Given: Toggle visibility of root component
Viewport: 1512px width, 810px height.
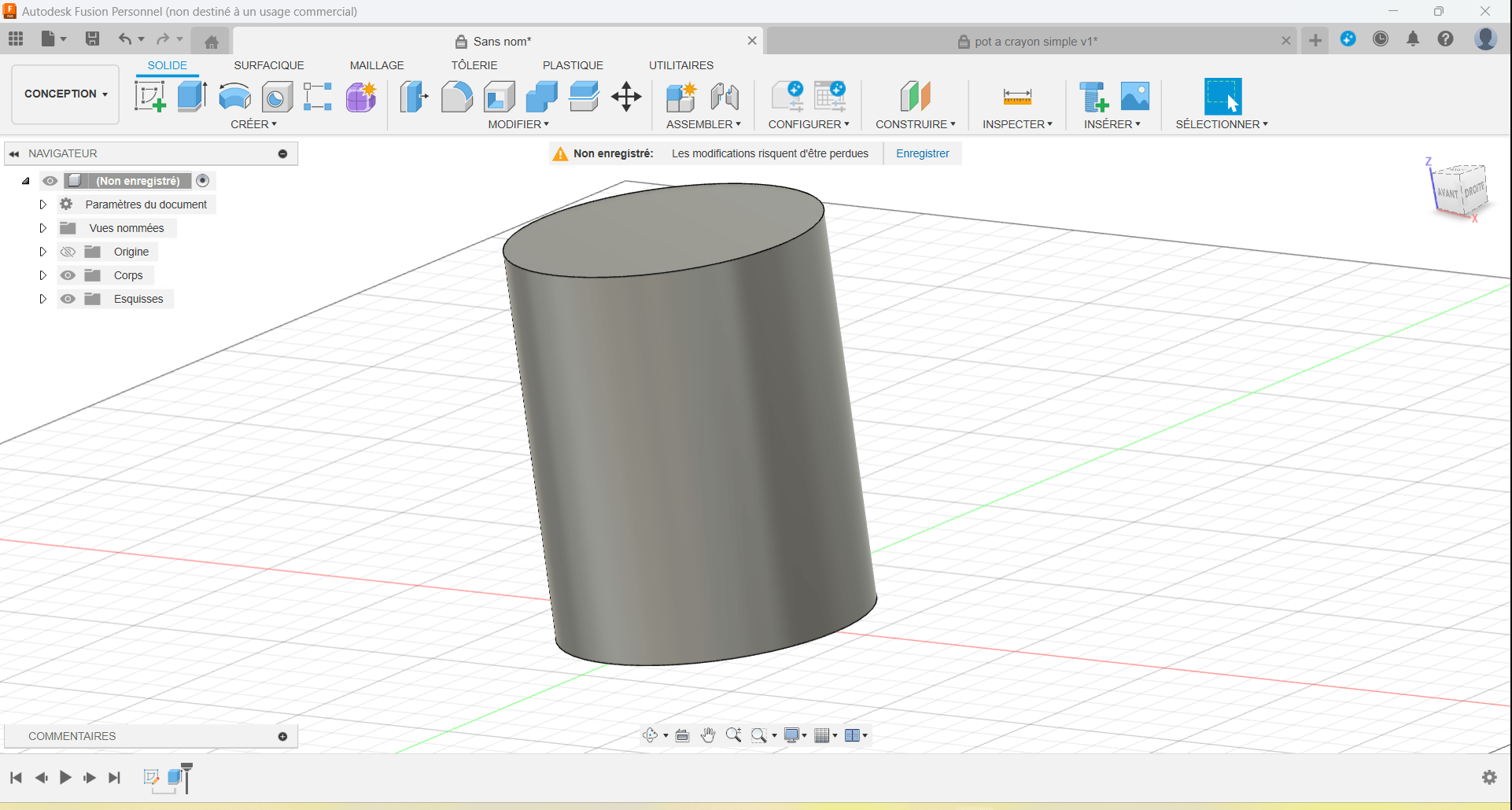Looking at the screenshot, I should pyautogui.click(x=50, y=181).
